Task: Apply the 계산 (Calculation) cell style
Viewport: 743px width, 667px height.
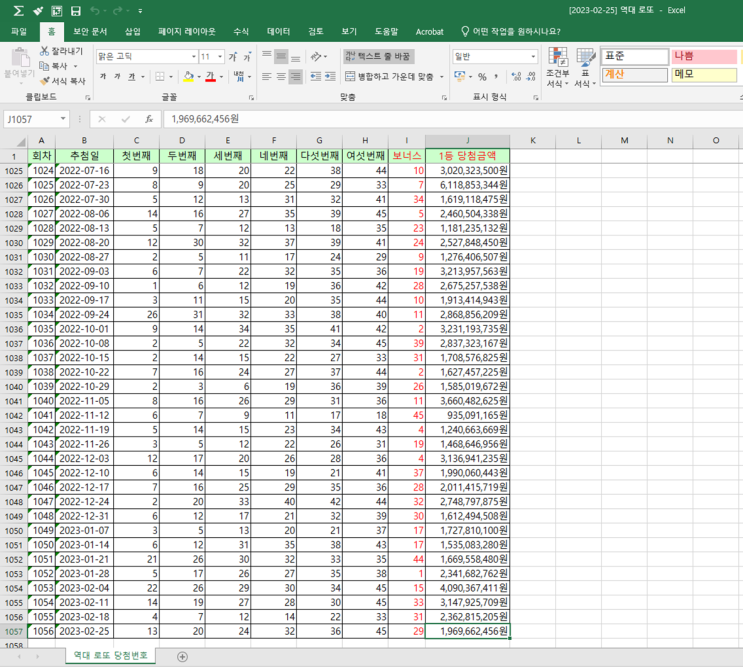Action: tap(634, 75)
